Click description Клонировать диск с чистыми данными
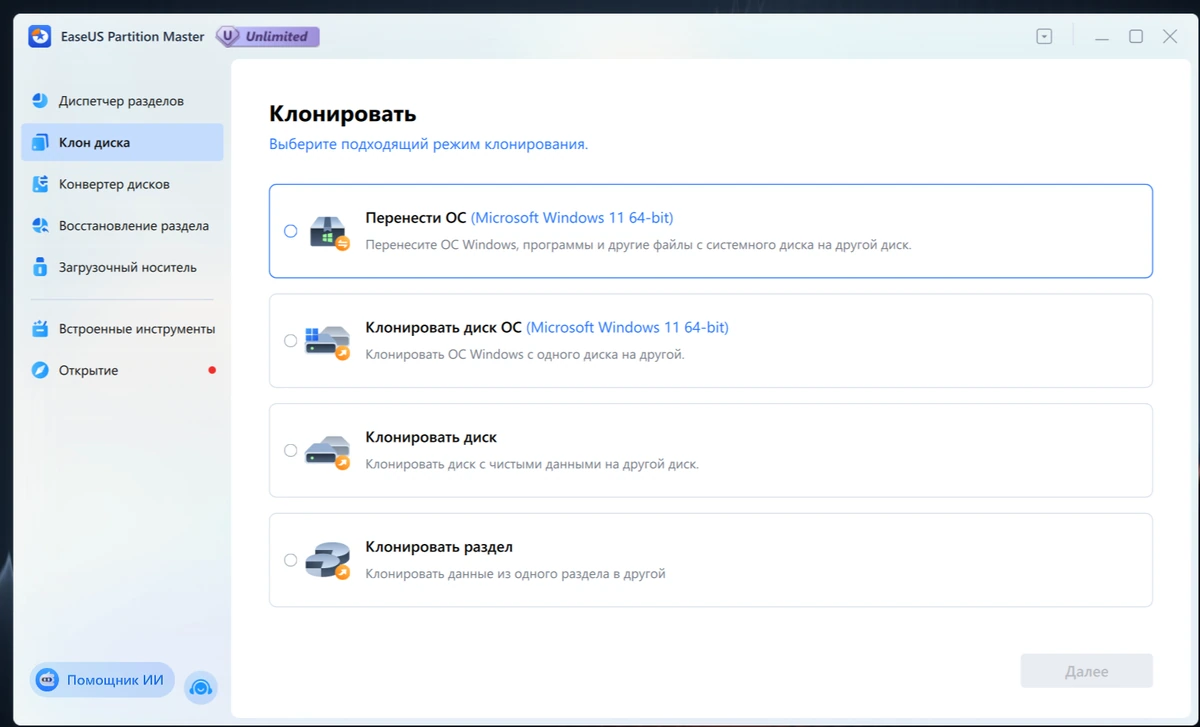Image resolution: width=1200 pixels, height=727 pixels. click(x=532, y=464)
